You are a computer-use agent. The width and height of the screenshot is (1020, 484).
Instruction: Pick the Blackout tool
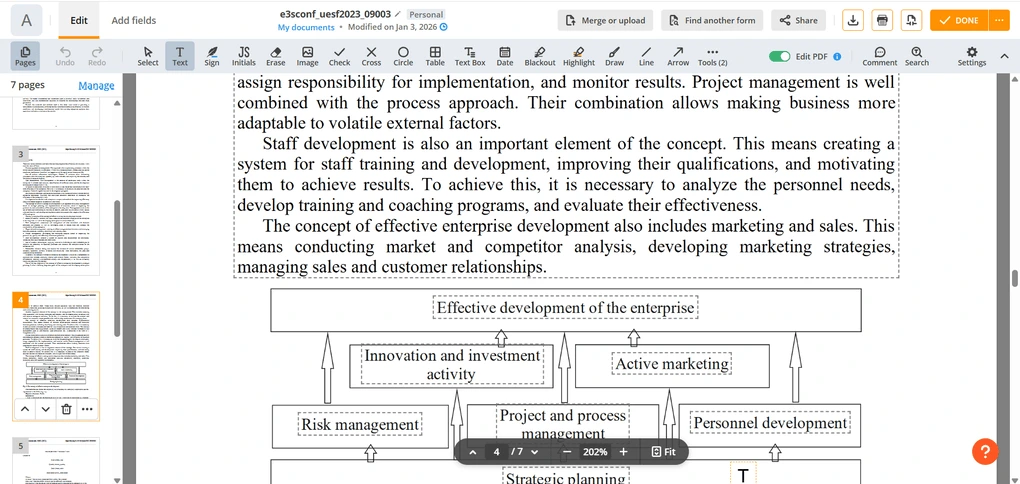click(x=539, y=56)
